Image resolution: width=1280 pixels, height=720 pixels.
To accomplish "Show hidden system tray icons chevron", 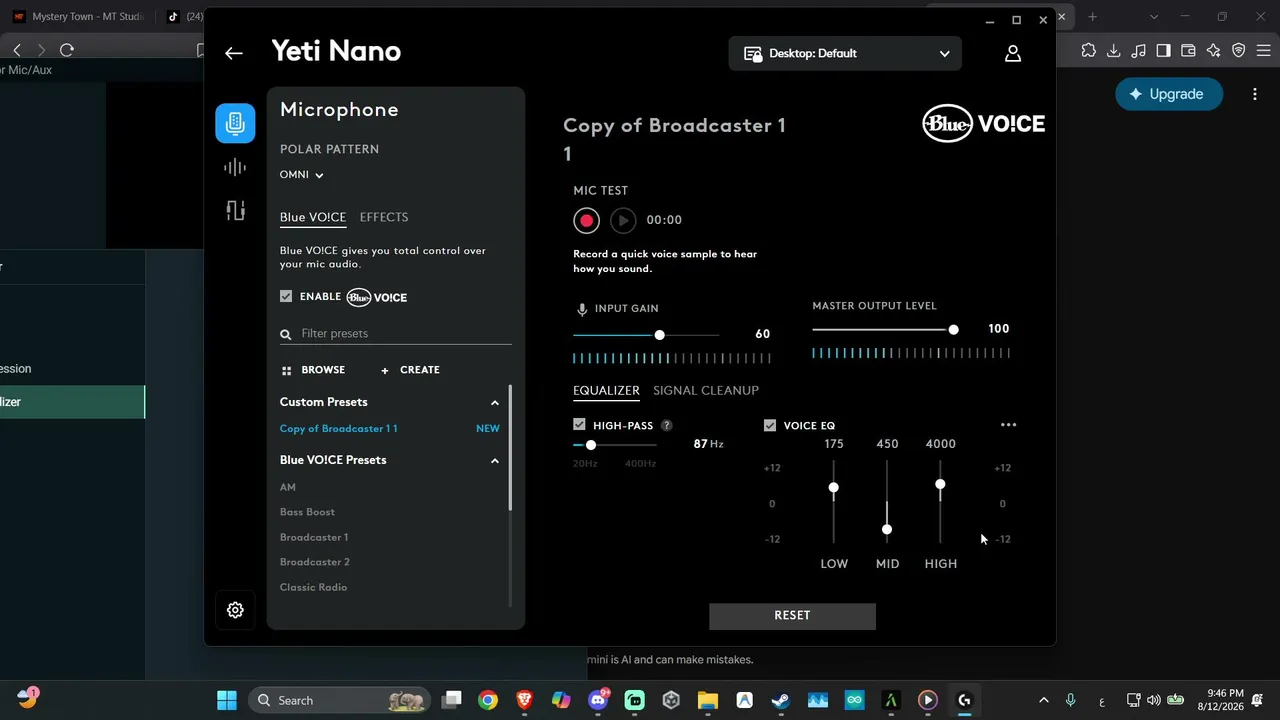I will pos(1044,700).
